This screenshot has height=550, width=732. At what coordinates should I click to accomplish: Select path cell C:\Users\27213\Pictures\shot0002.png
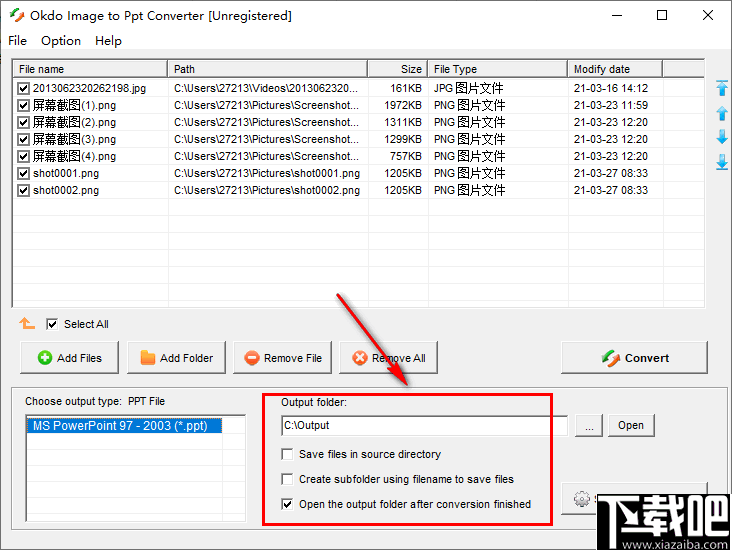pos(267,190)
